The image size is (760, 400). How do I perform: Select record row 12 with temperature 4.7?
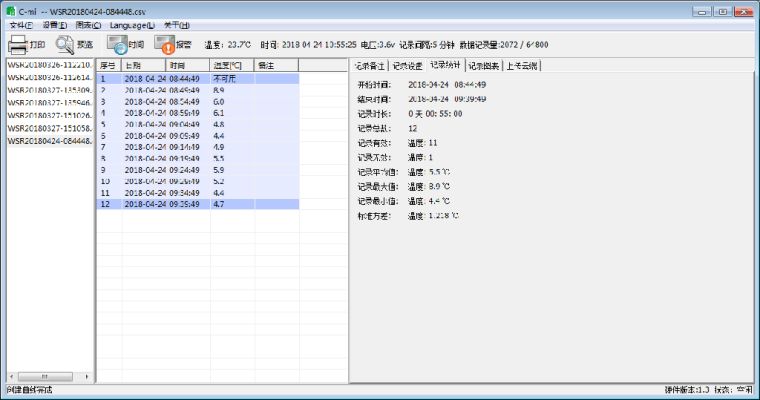click(x=198, y=204)
